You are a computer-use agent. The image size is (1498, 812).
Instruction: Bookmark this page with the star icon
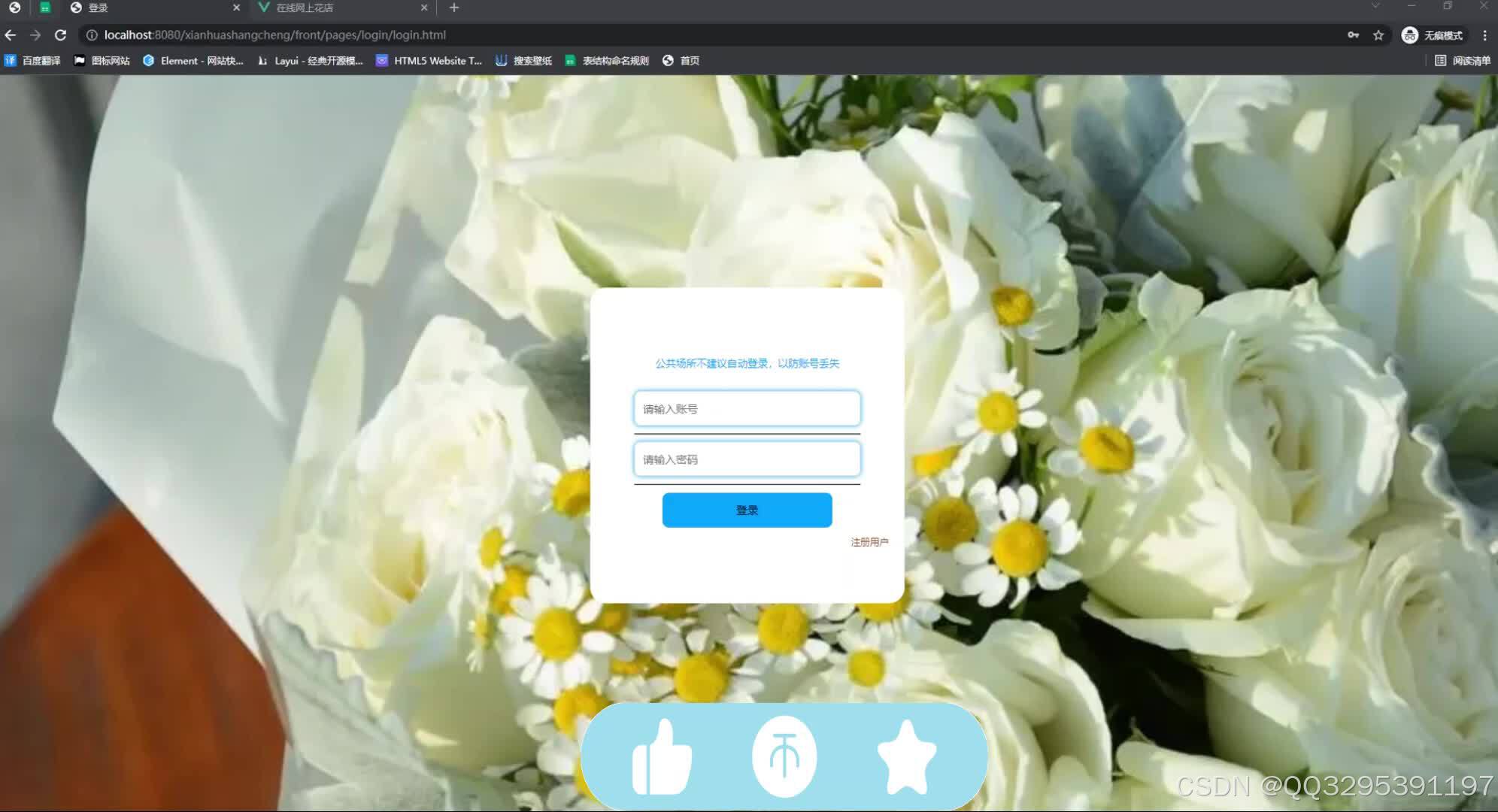click(x=1378, y=35)
